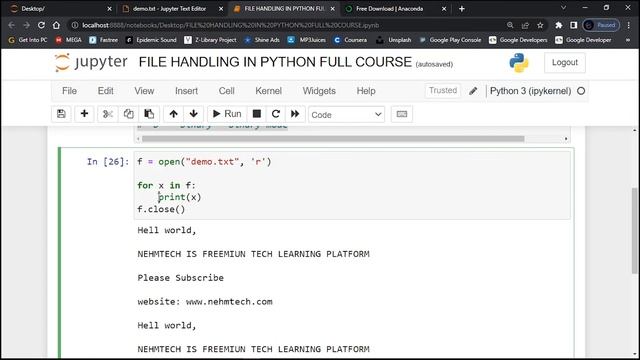Open a new browser tab
640x360 pixels.
click(462, 9)
